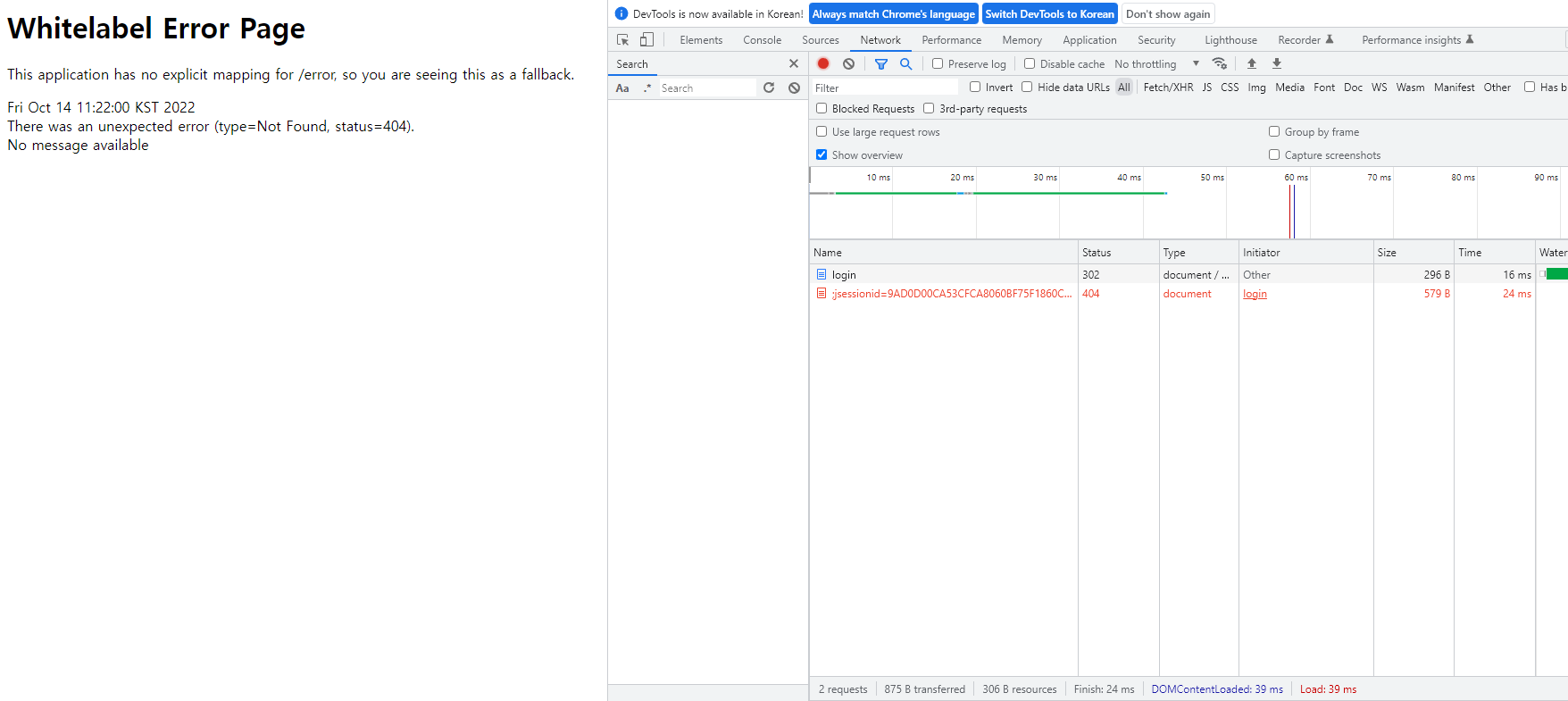Enable Group by frame checkbox
Viewport: 1568px width, 701px height.
(x=1274, y=131)
